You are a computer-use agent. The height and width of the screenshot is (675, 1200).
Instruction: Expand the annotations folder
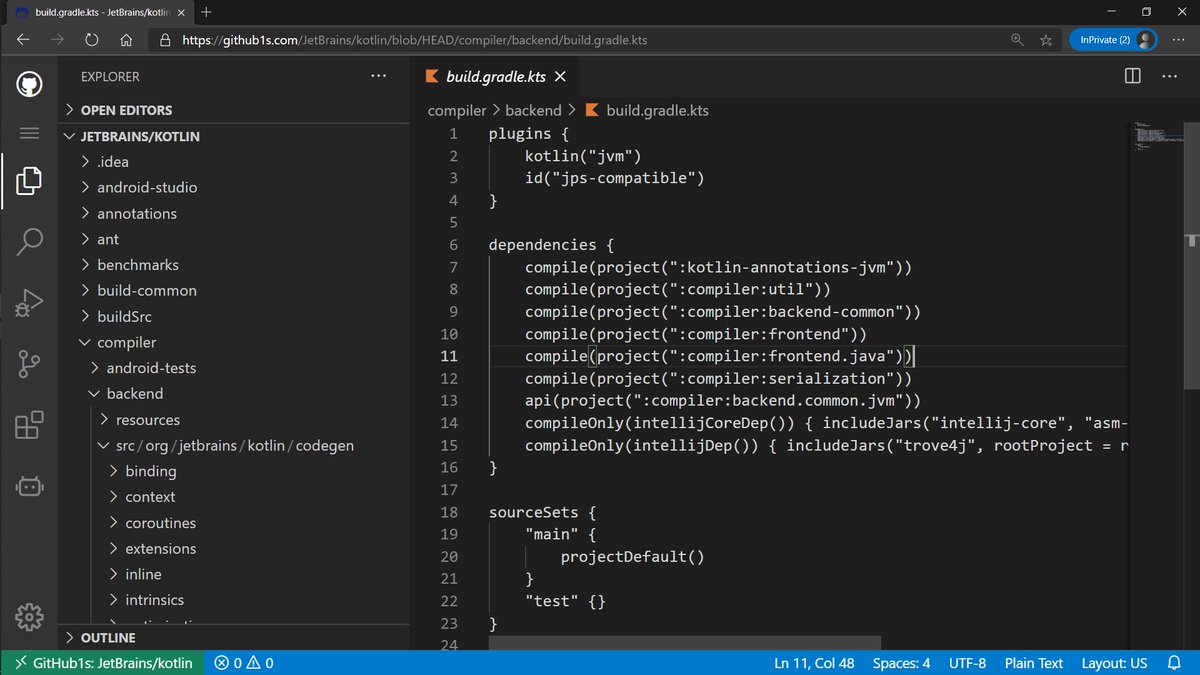235,213
